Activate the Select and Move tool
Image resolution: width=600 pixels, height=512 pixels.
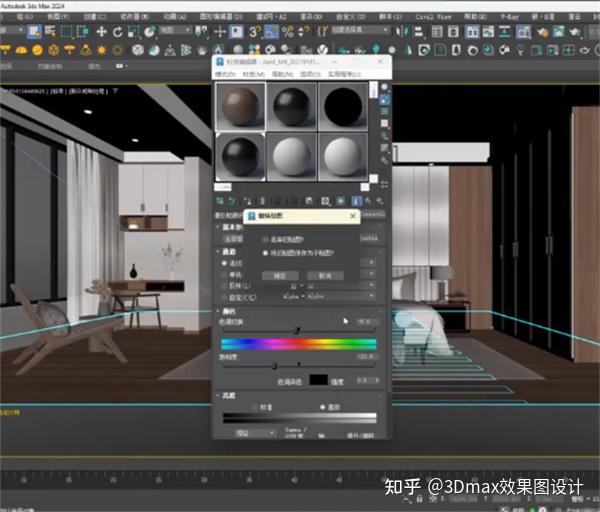coord(101,31)
